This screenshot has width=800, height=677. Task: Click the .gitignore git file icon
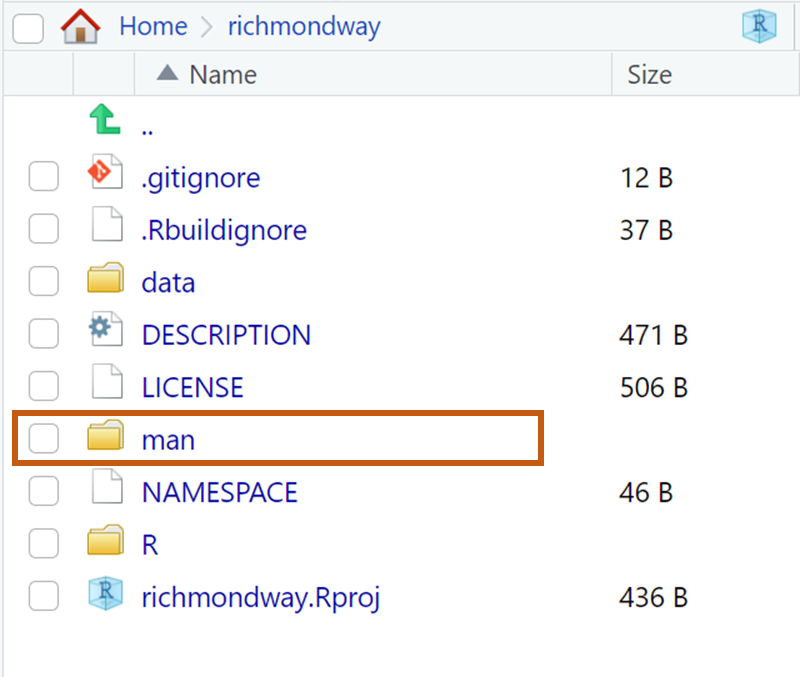click(105, 177)
